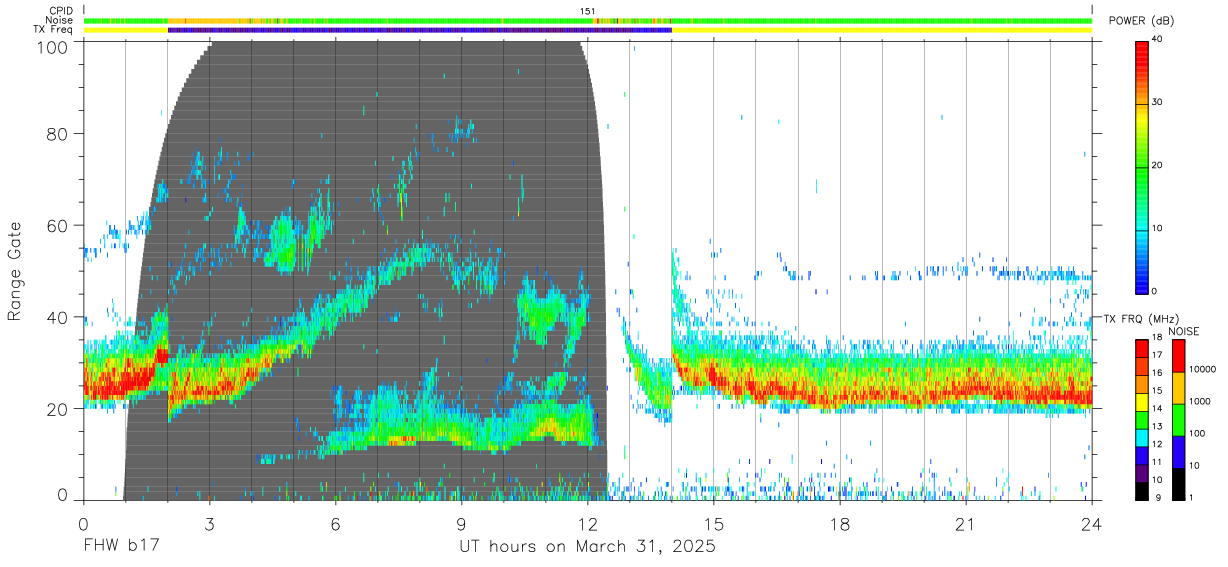The height and width of the screenshot is (567, 1228).
Task: Click the yellow swatch in TX FRQ legend
Action: (1142, 402)
